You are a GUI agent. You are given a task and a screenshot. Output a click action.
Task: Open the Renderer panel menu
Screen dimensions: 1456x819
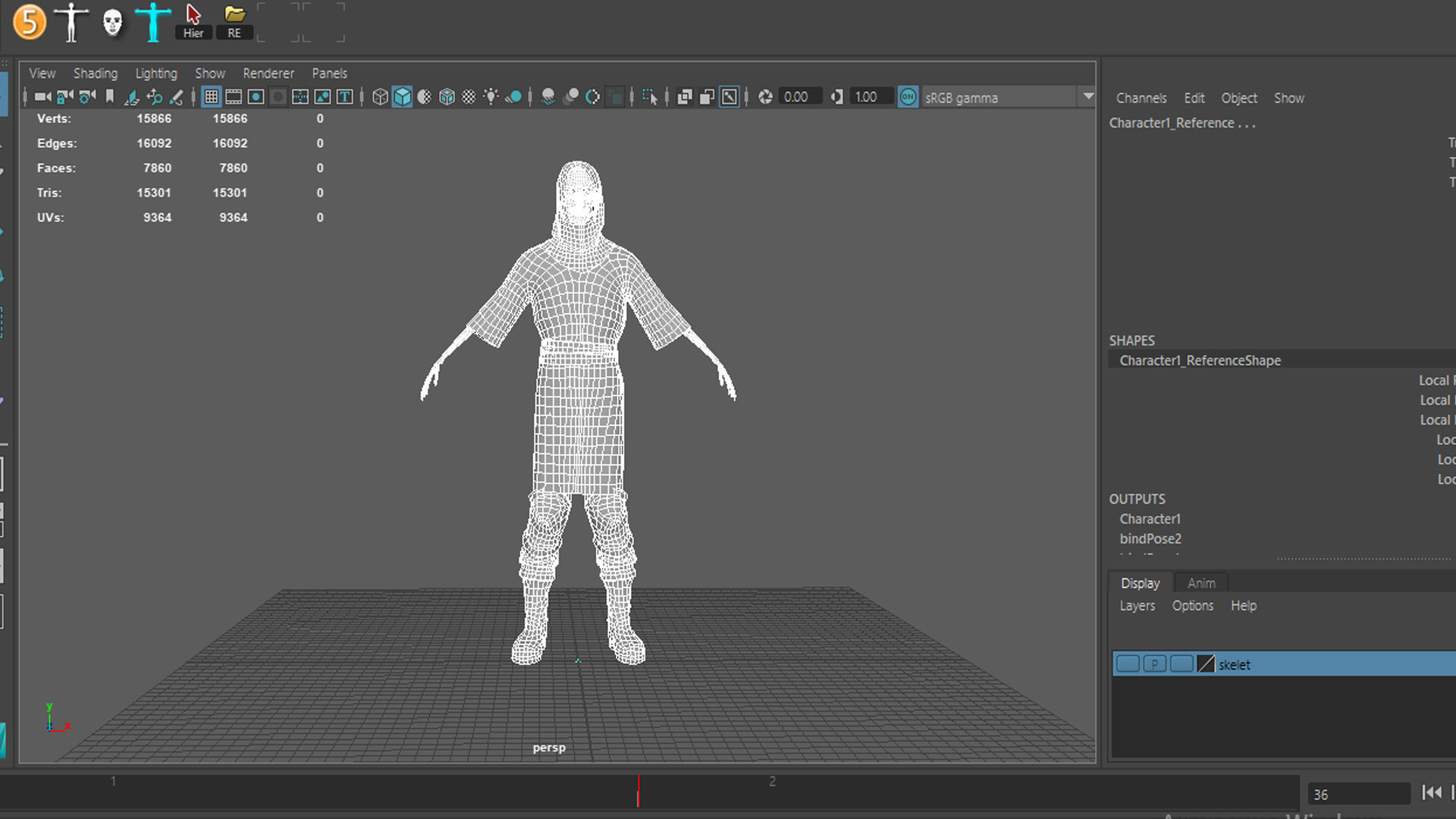tap(268, 74)
